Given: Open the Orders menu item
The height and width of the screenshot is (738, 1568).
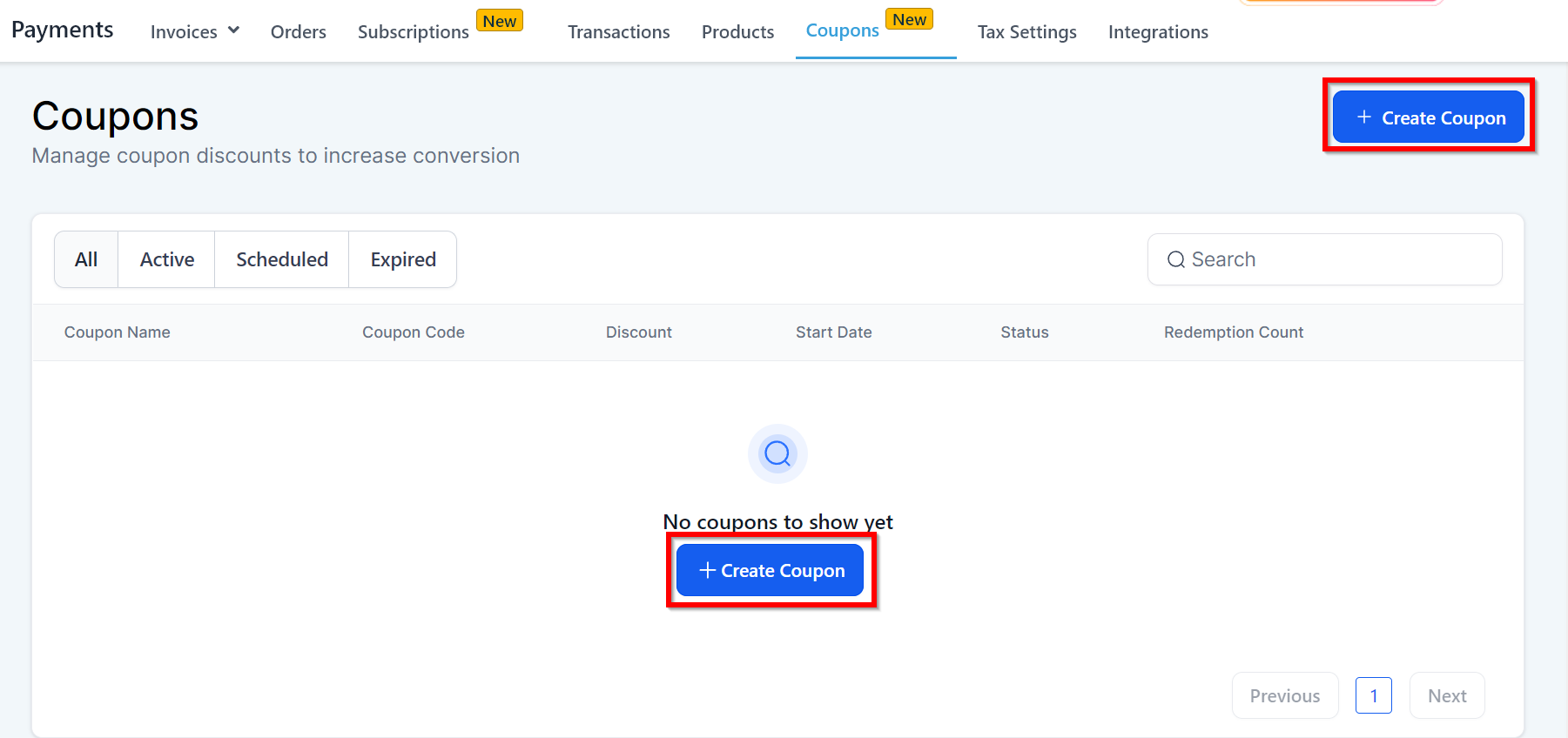Looking at the screenshot, I should click(298, 32).
